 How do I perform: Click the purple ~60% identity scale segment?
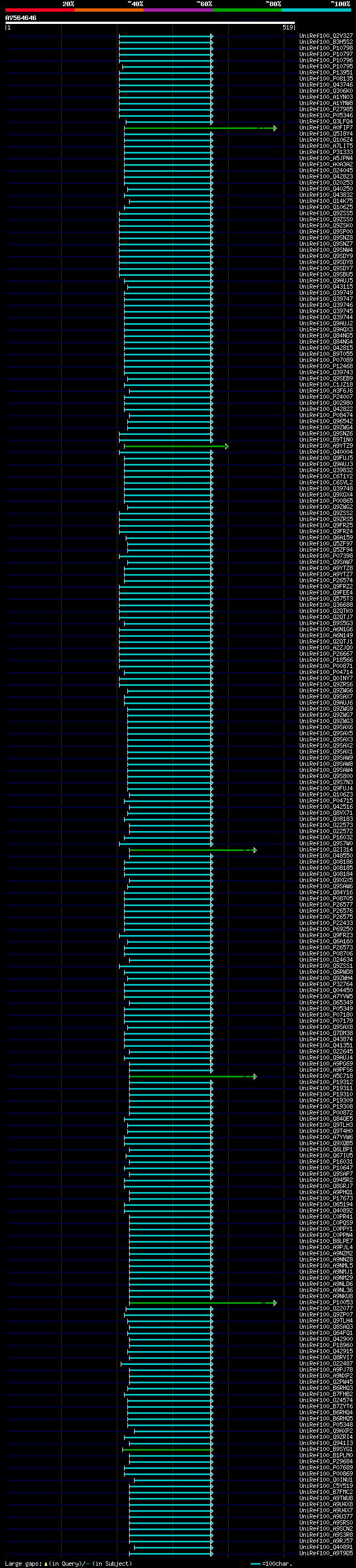click(x=177, y=10)
